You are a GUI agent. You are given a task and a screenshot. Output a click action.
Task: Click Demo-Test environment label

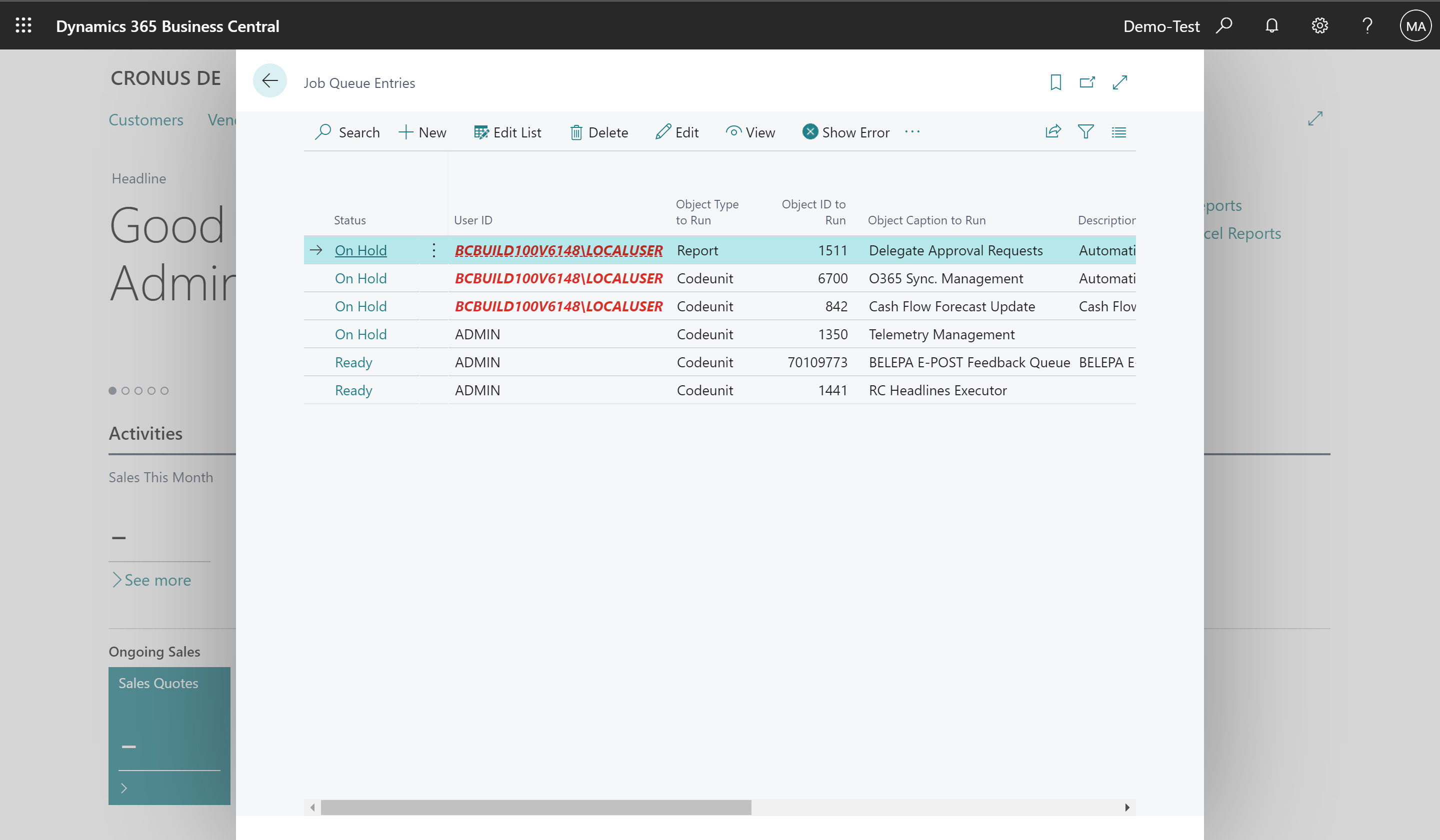[1161, 26]
